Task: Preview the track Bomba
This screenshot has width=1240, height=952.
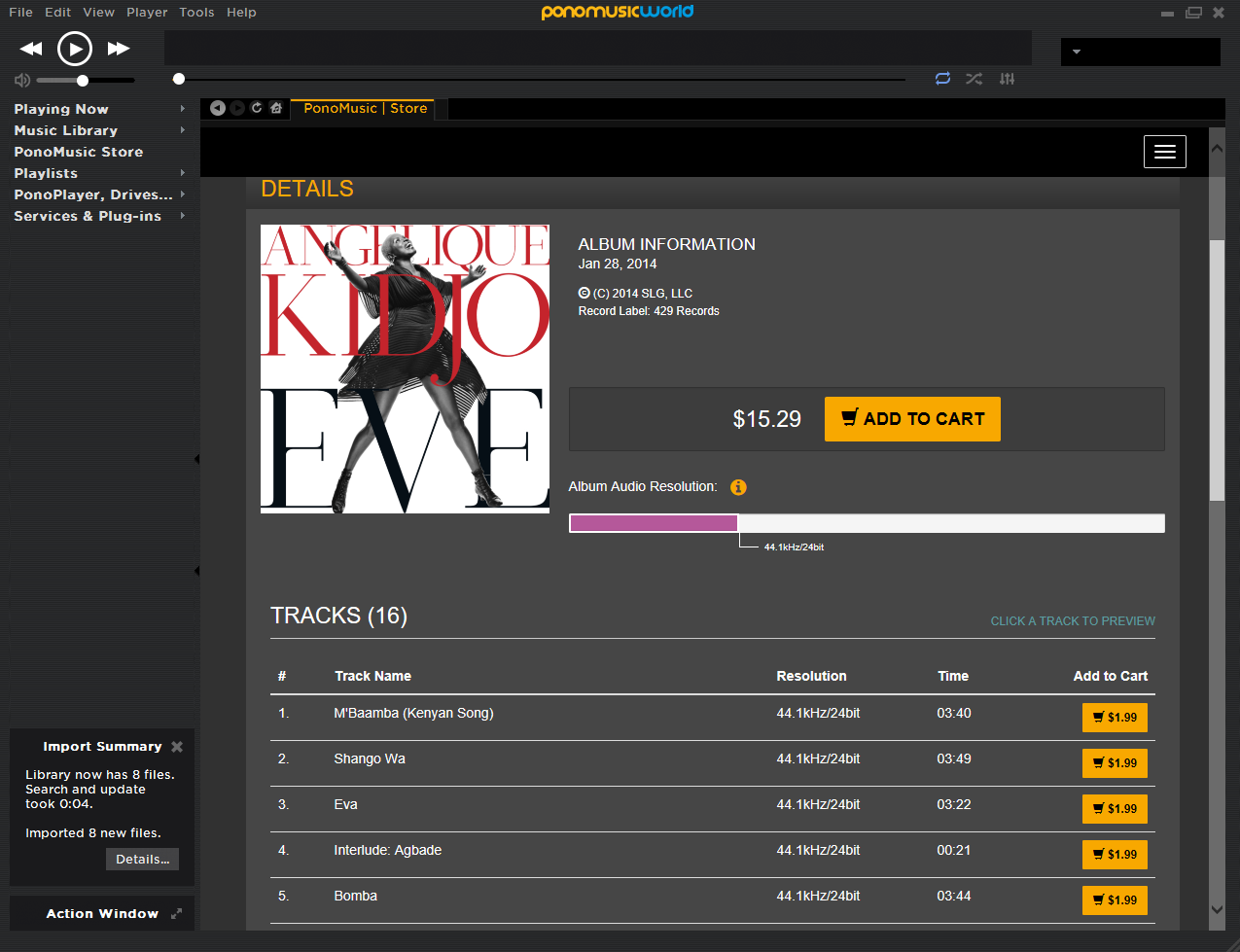Action: (355, 896)
